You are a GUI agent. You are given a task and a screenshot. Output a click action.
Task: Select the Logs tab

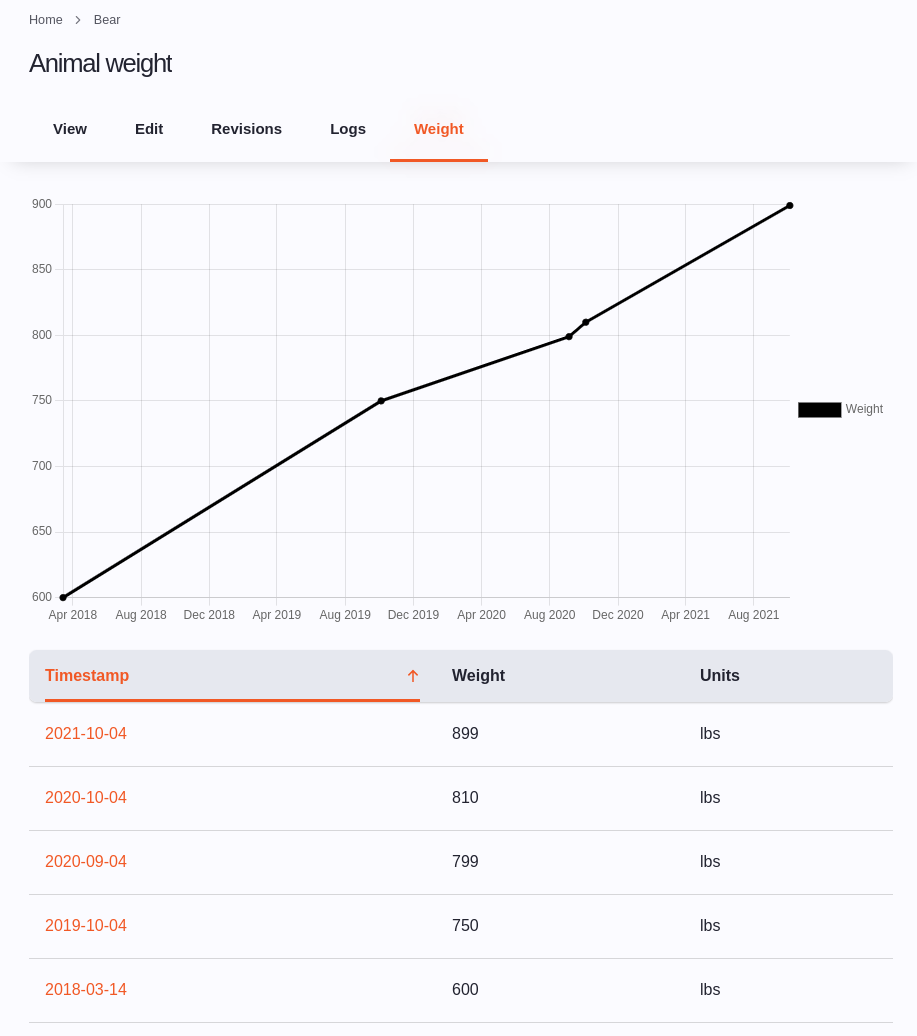[x=347, y=128]
